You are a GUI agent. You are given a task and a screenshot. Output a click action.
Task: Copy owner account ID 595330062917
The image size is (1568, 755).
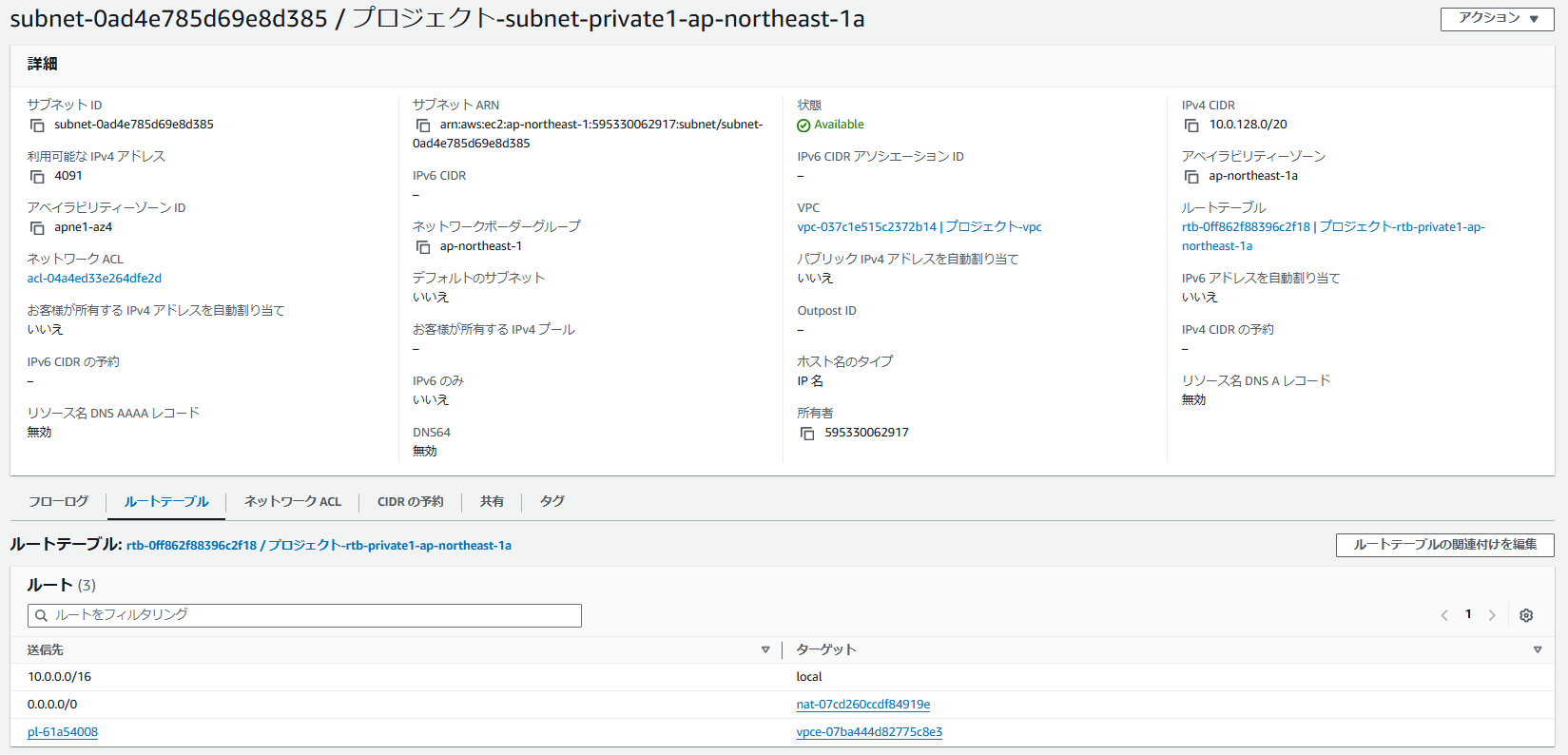click(x=807, y=434)
